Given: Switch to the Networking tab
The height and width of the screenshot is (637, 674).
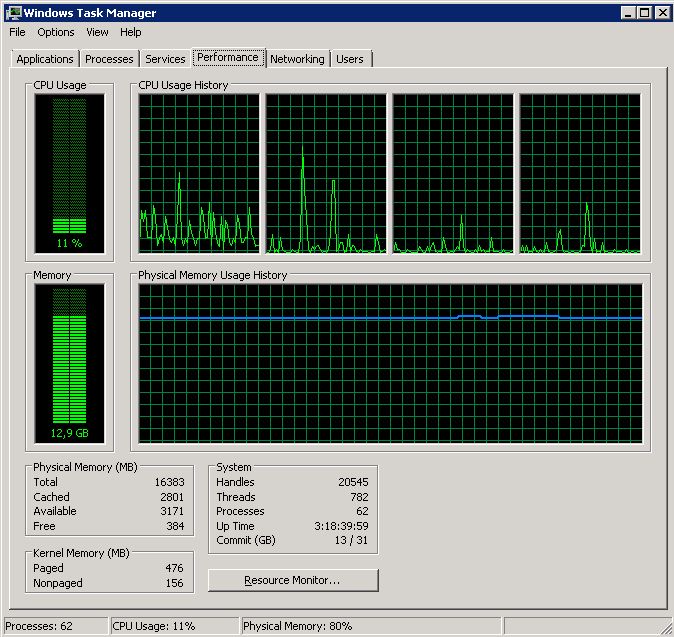Looking at the screenshot, I should click(297, 59).
